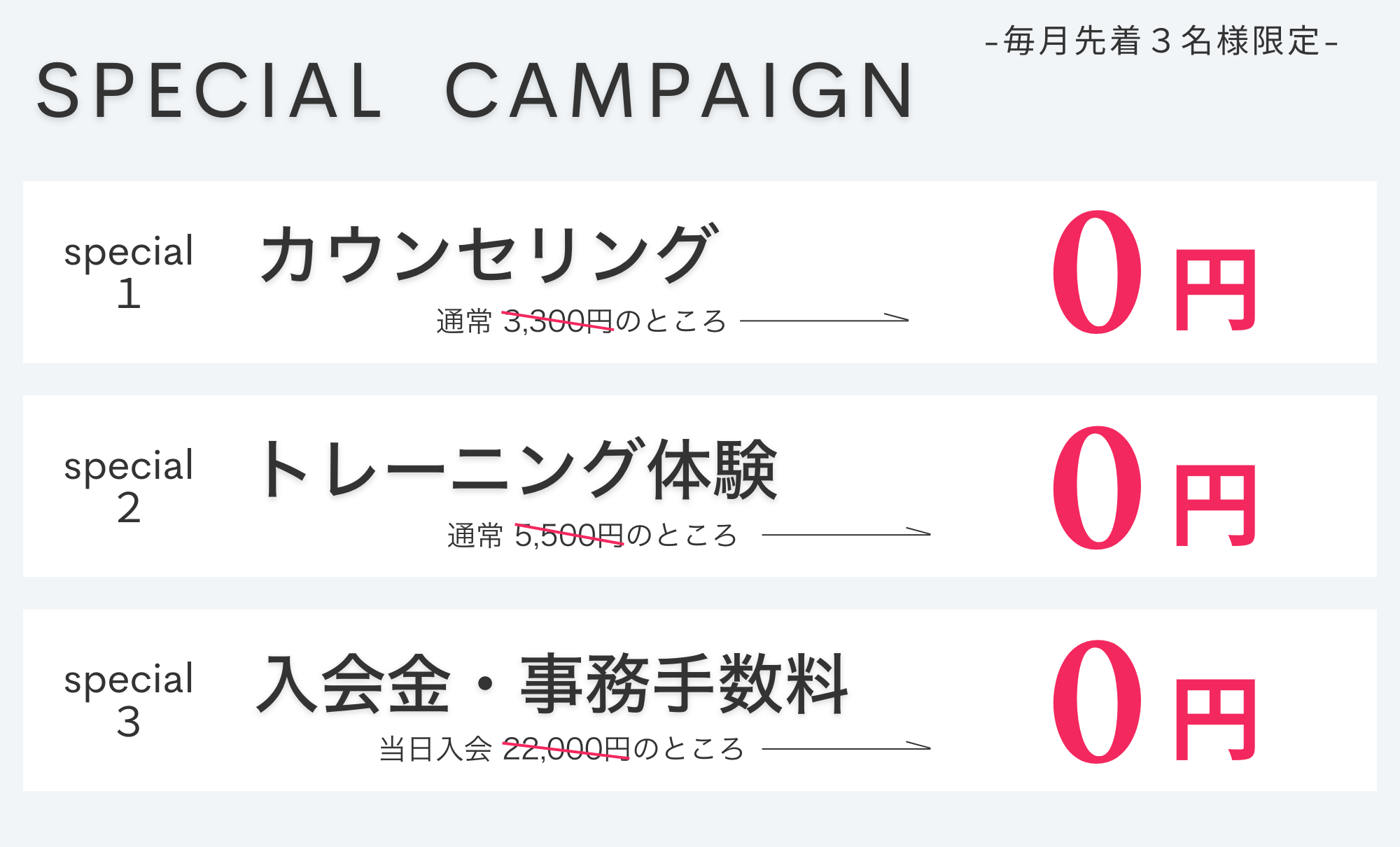Screen dimensions: 1400x847
Task: Click the arrow after 22,000円のところ
Action: tap(846, 747)
